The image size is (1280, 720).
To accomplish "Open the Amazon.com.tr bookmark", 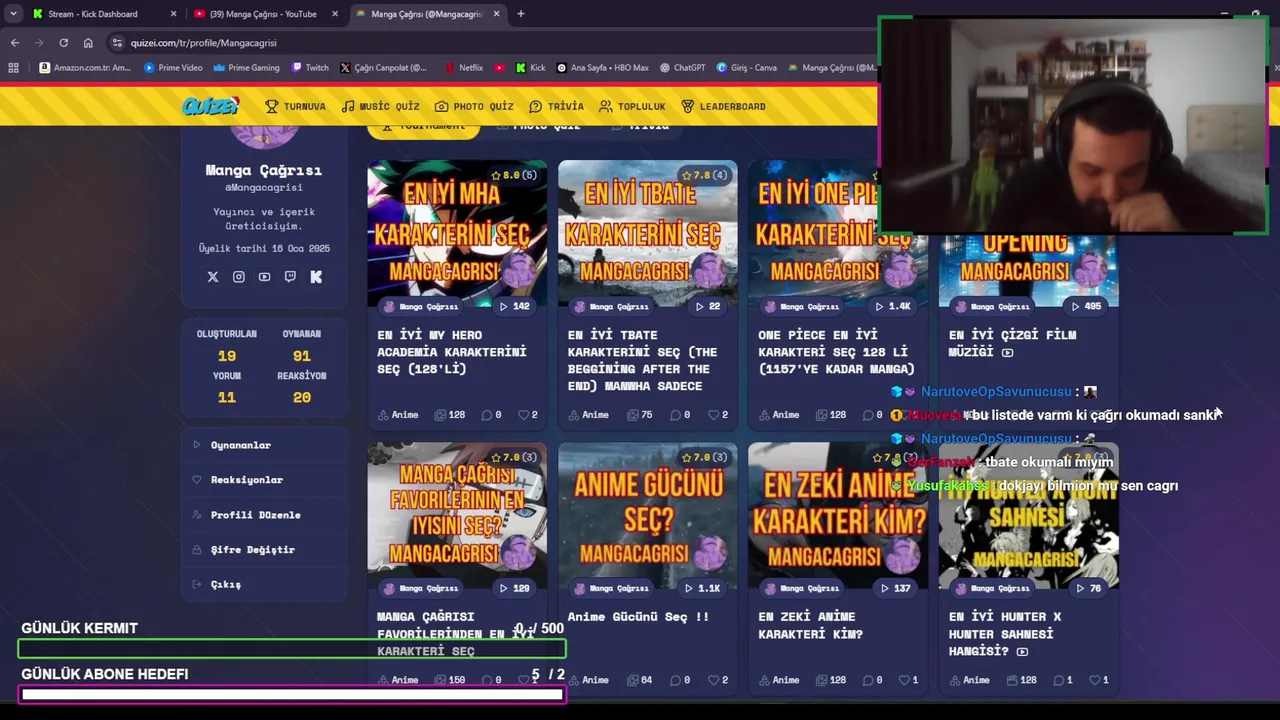I will click(x=84, y=68).
